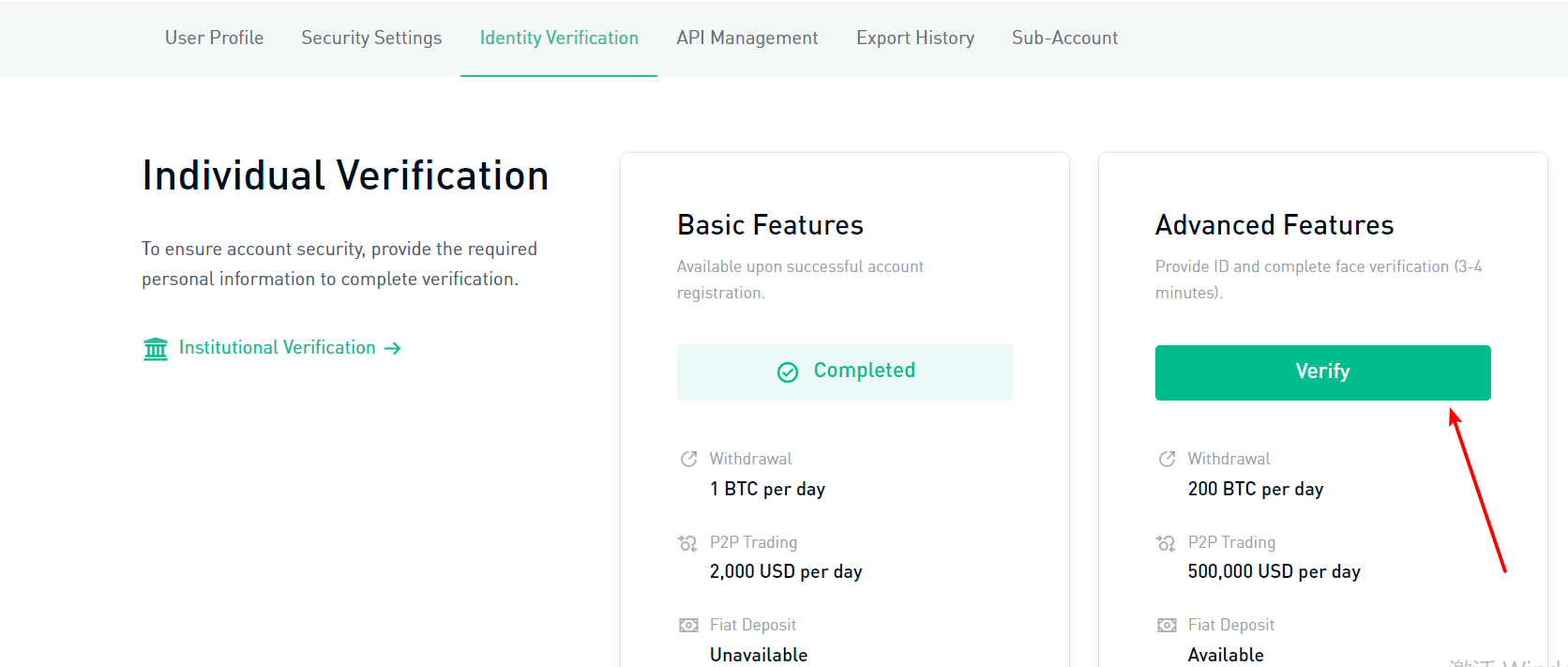Click the 'Available' fiat deposit text

coord(1226,655)
